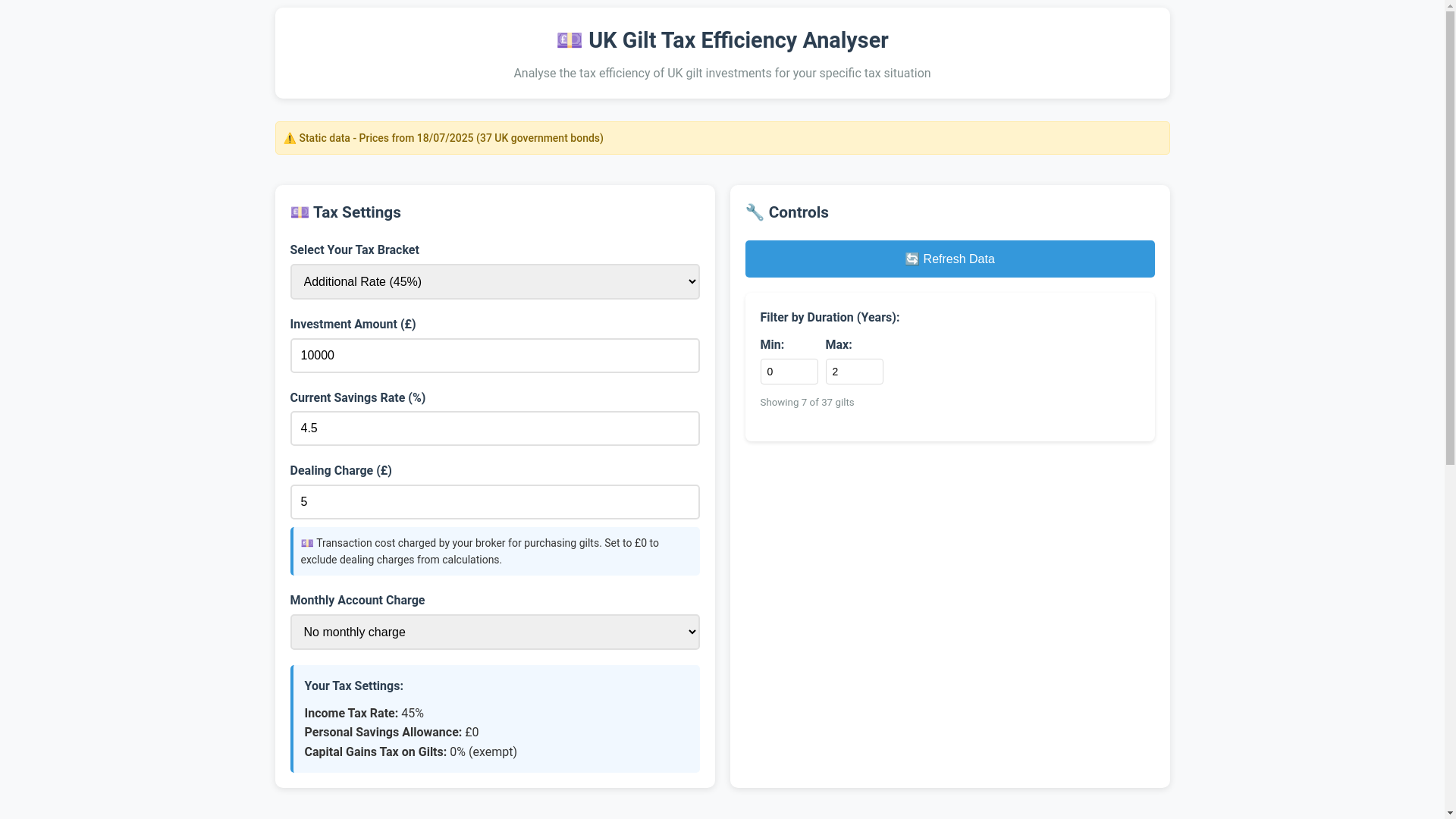Click the 'Max:' label
Screen dimensions: 1456x819
point(839,345)
